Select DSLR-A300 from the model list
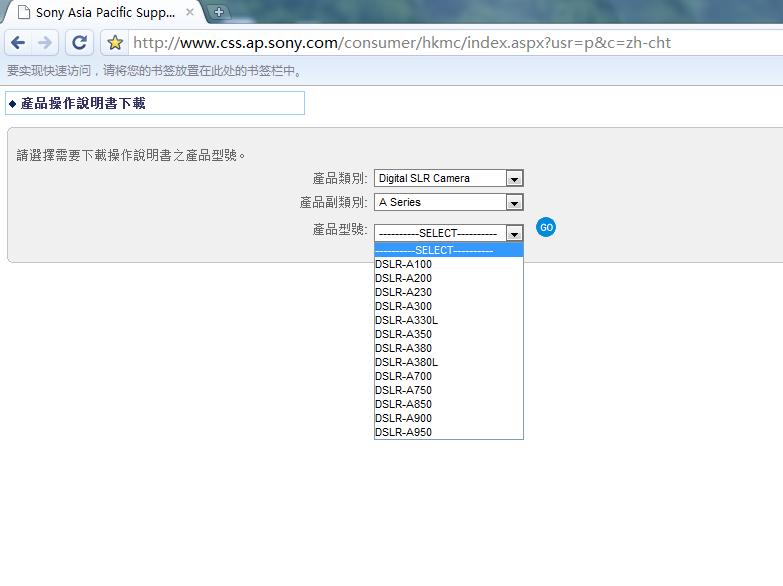The height and width of the screenshot is (586, 783). [x=448, y=306]
